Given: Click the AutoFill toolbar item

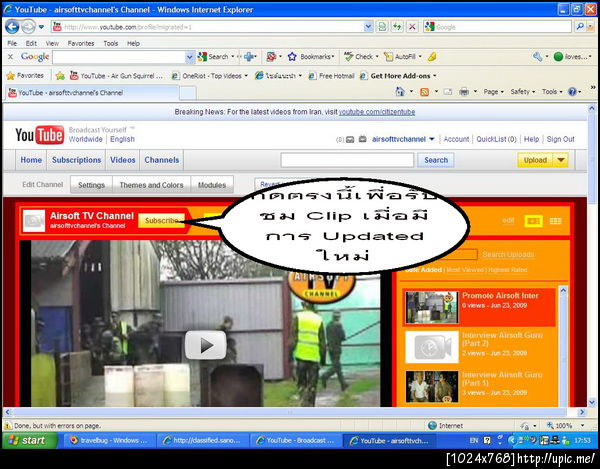Looking at the screenshot, I should coord(402,57).
